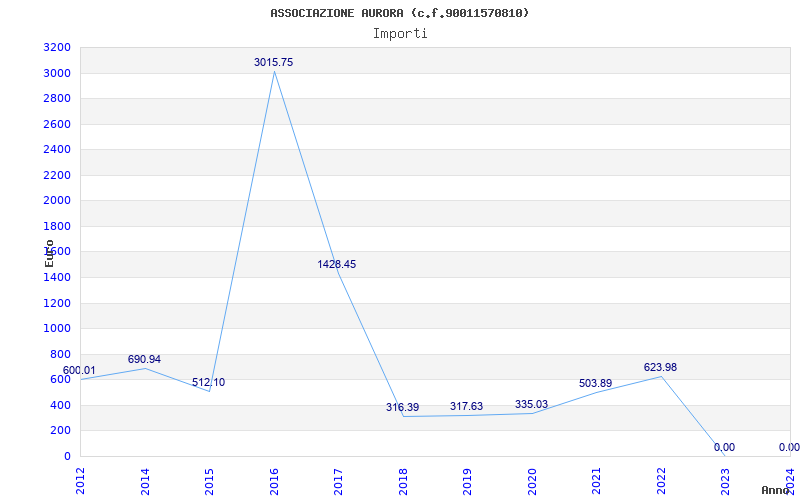Select the 316.39 data label
This screenshot has width=800, height=500.
pyautogui.click(x=403, y=407)
